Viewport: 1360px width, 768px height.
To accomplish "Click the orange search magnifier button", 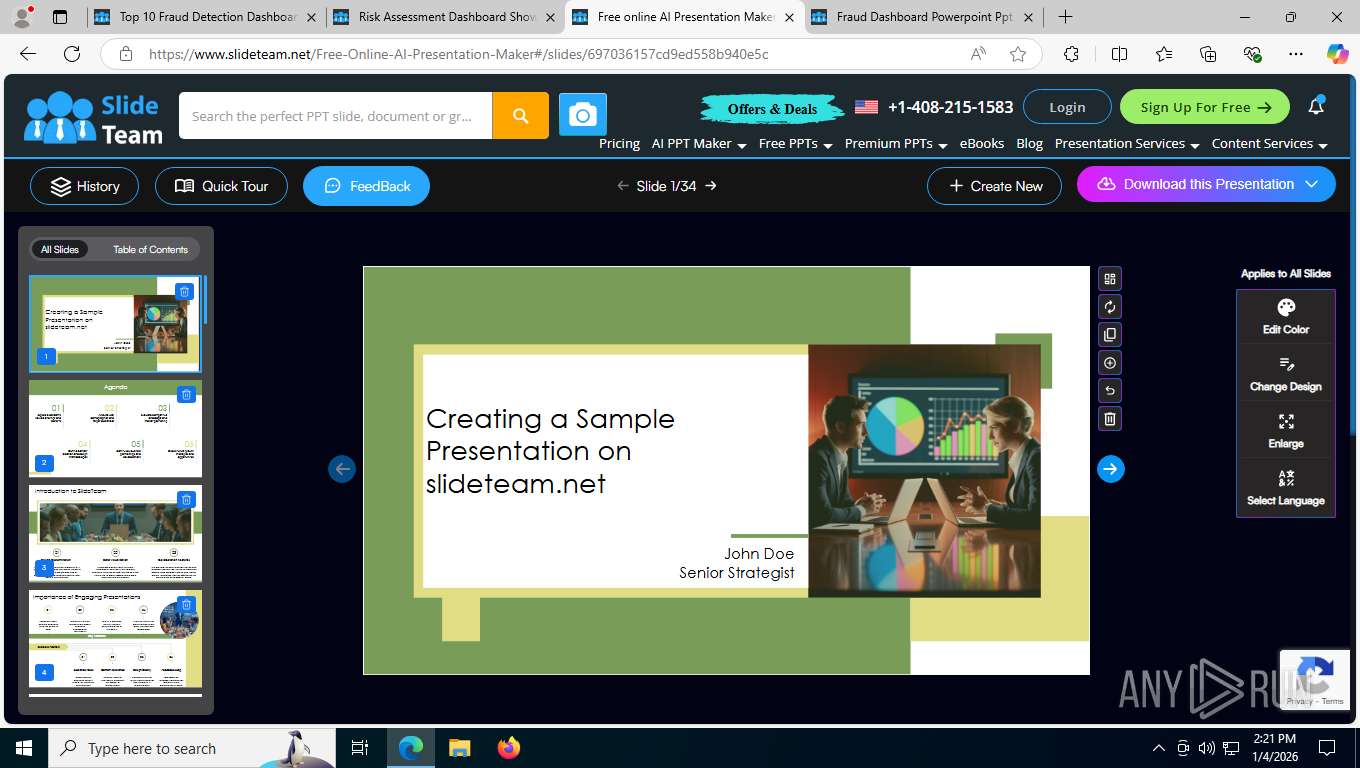I will coord(520,116).
